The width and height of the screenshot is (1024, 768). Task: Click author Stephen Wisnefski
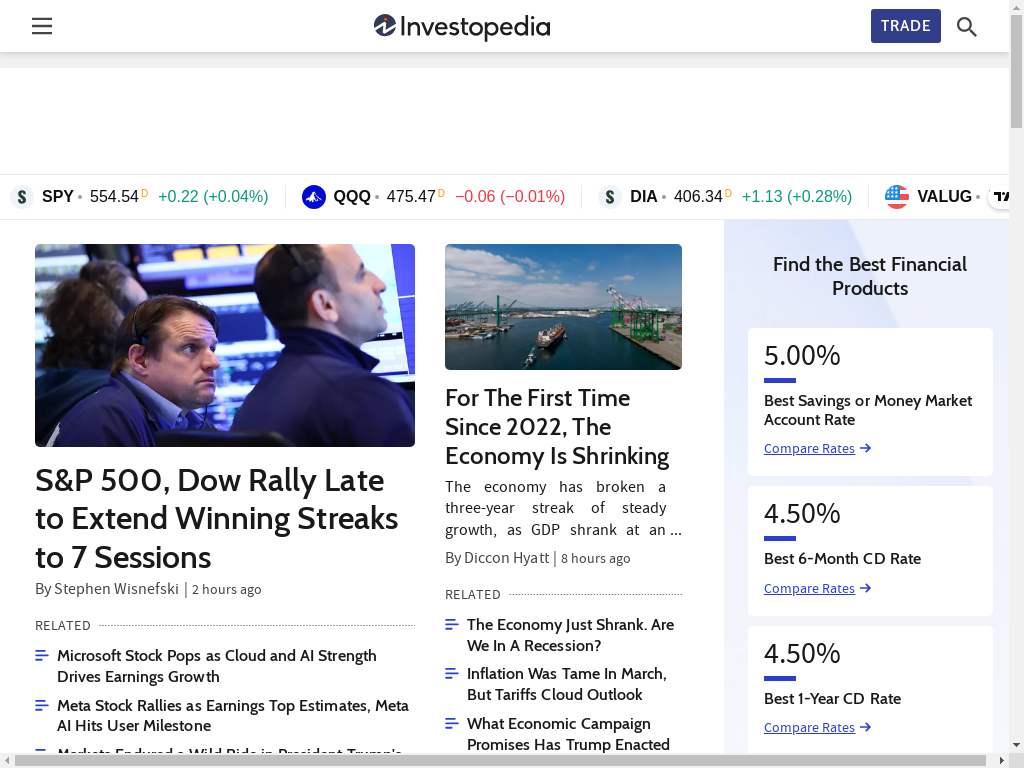point(116,589)
